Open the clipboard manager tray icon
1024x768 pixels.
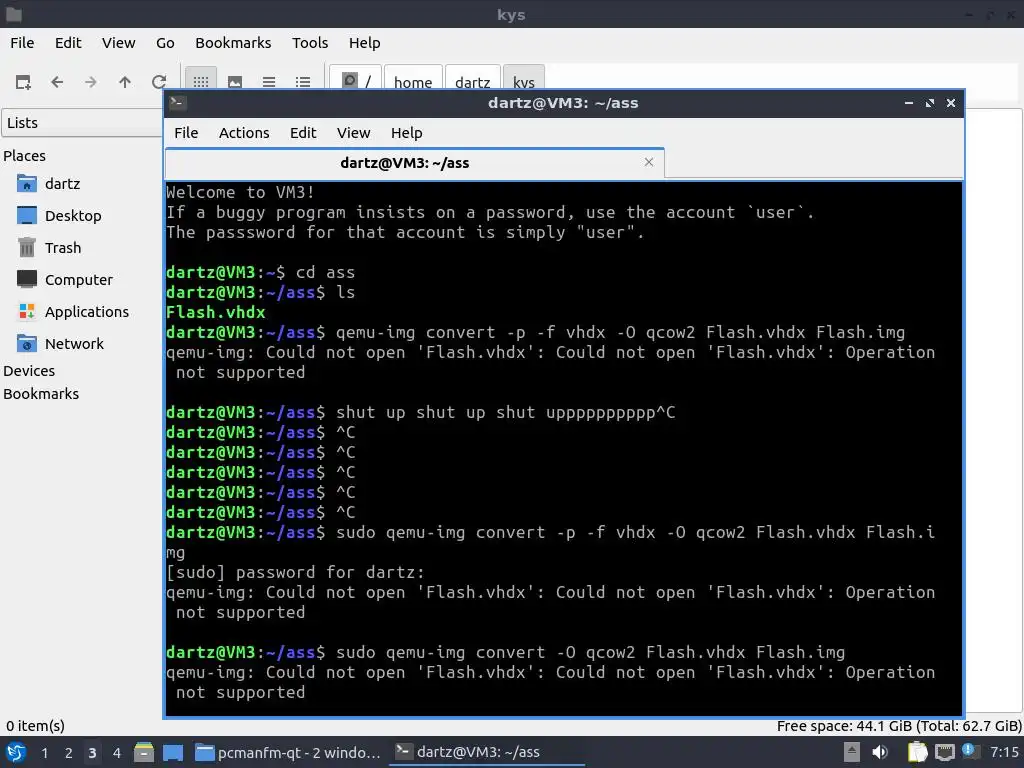(x=918, y=752)
